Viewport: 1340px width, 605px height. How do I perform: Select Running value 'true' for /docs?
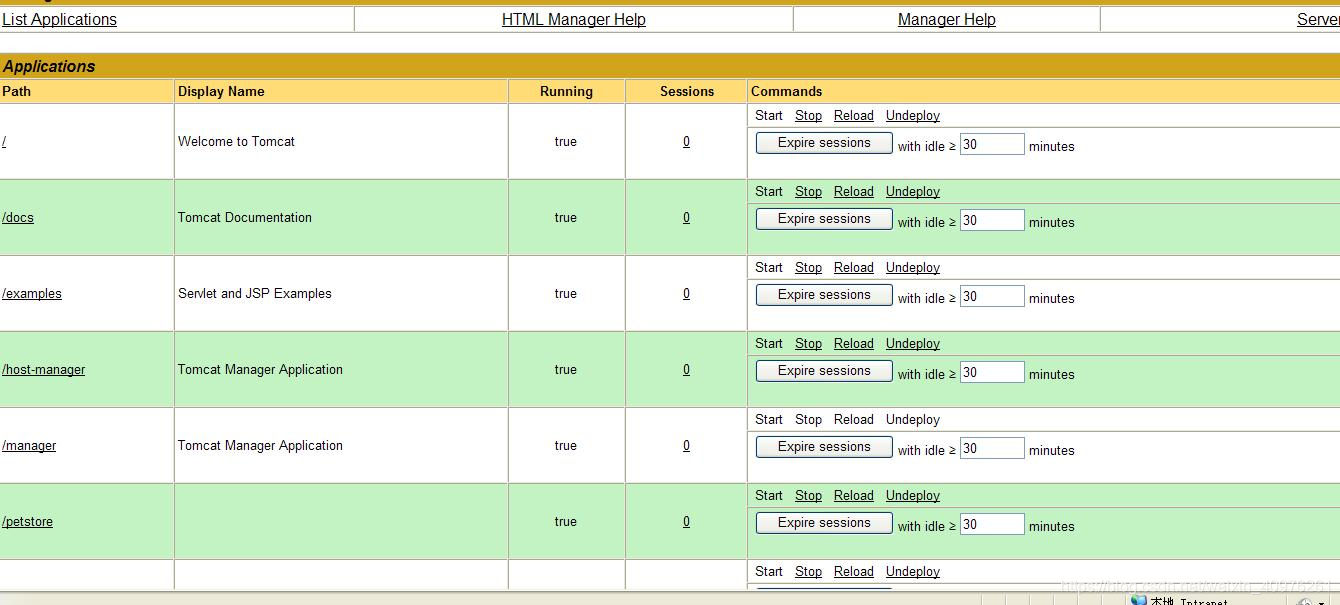[566, 217]
